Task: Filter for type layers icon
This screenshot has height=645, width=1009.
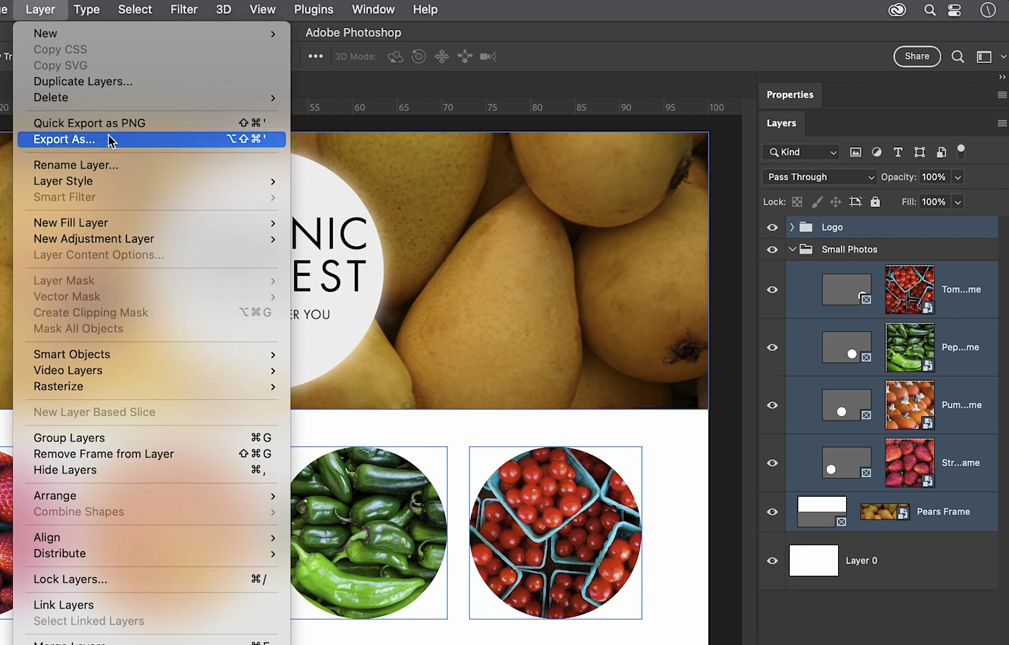Action: click(x=898, y=153)
